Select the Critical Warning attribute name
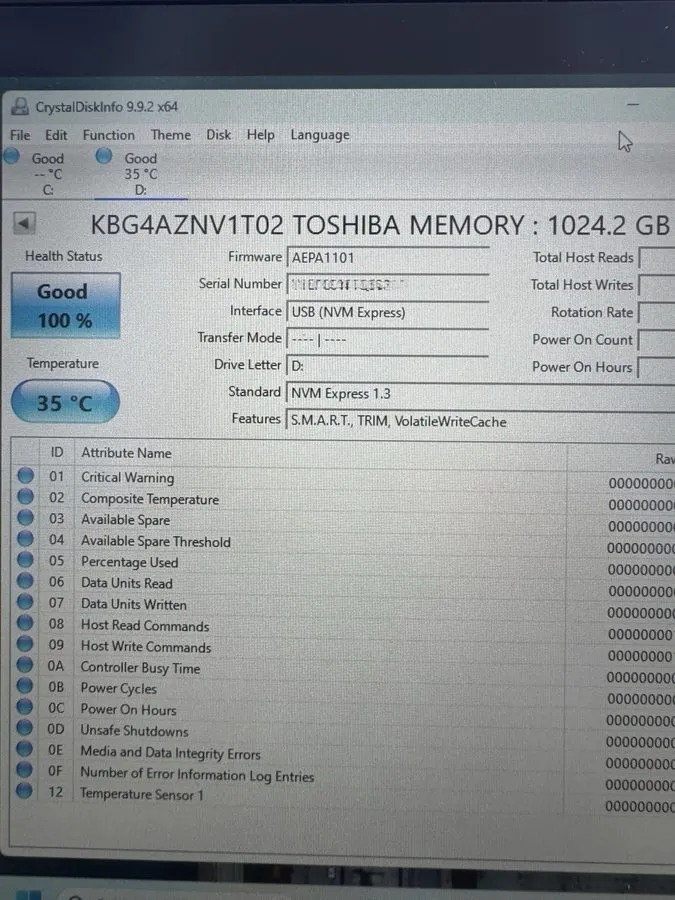The width and height of the screenshot is (675, 900). coord(127,478)
